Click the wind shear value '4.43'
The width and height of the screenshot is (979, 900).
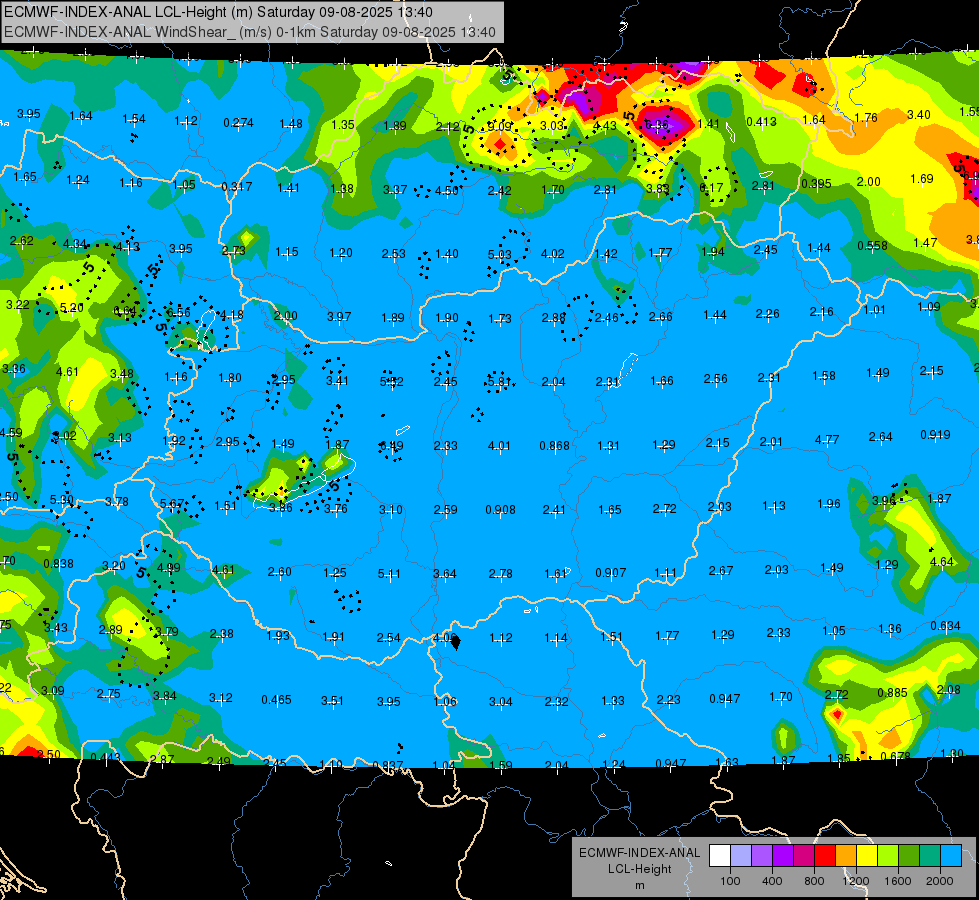604,126
